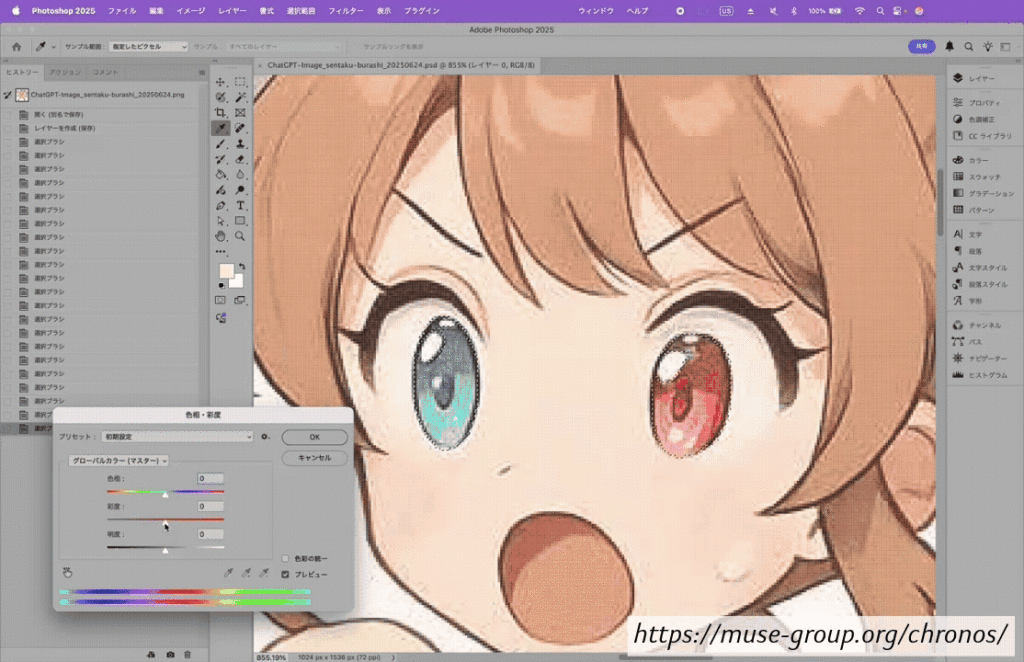Enable the 色彩の統一 checkbox
Viewport: 1024px width, 662px height.
(x=285, y=559)
